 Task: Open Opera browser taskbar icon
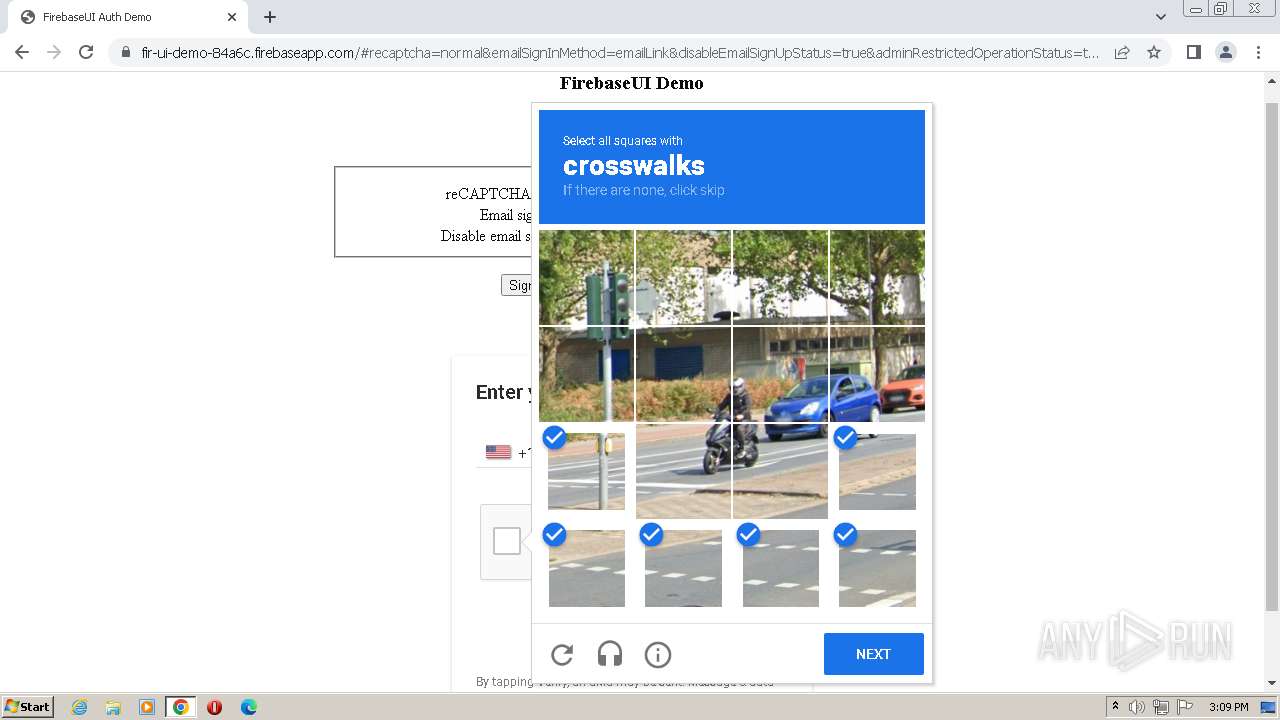click(x=214, y=707)
